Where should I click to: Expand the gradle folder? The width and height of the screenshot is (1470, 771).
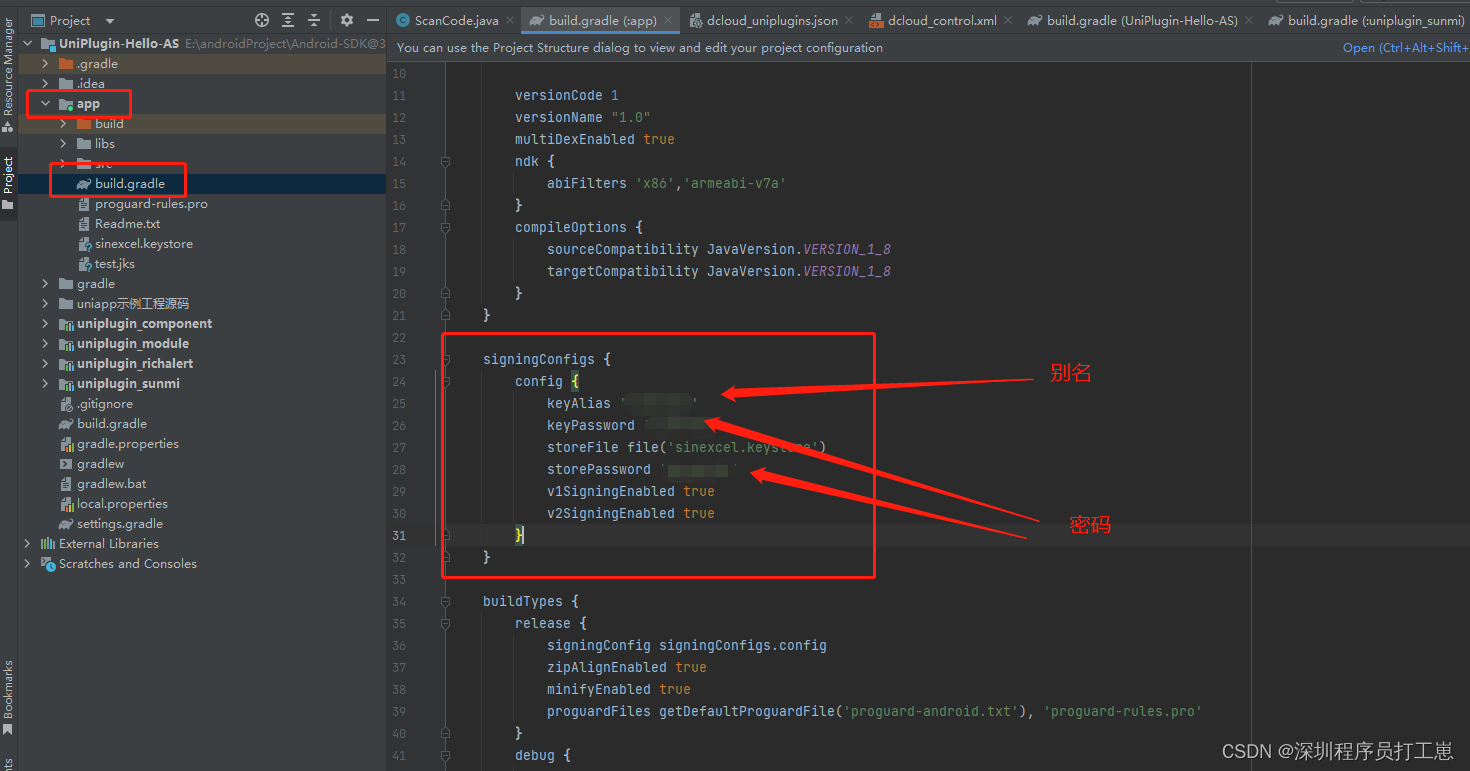45,284
